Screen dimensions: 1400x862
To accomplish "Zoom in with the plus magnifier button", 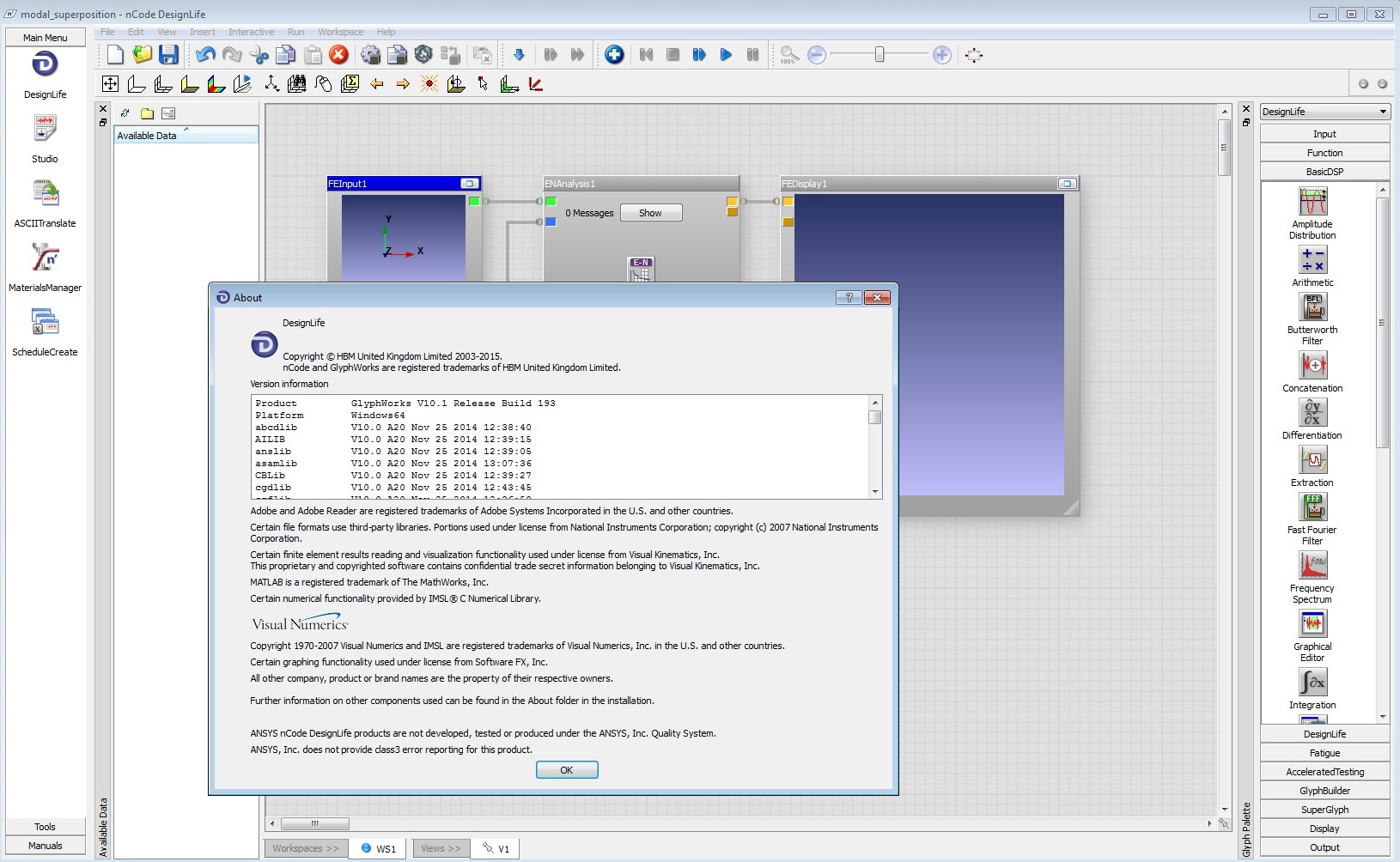I will coord(942,55).
